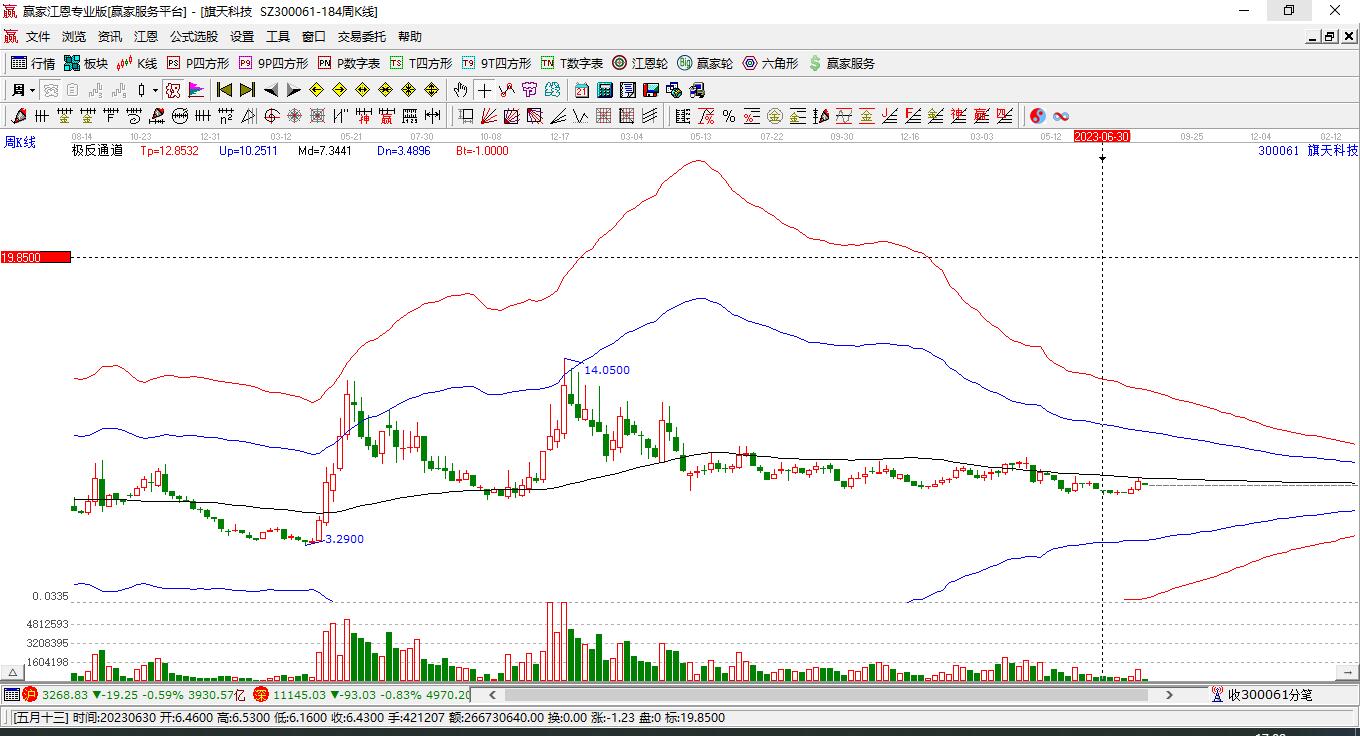
Task: Open the P四方形 tool
Action: coord(198,63)
